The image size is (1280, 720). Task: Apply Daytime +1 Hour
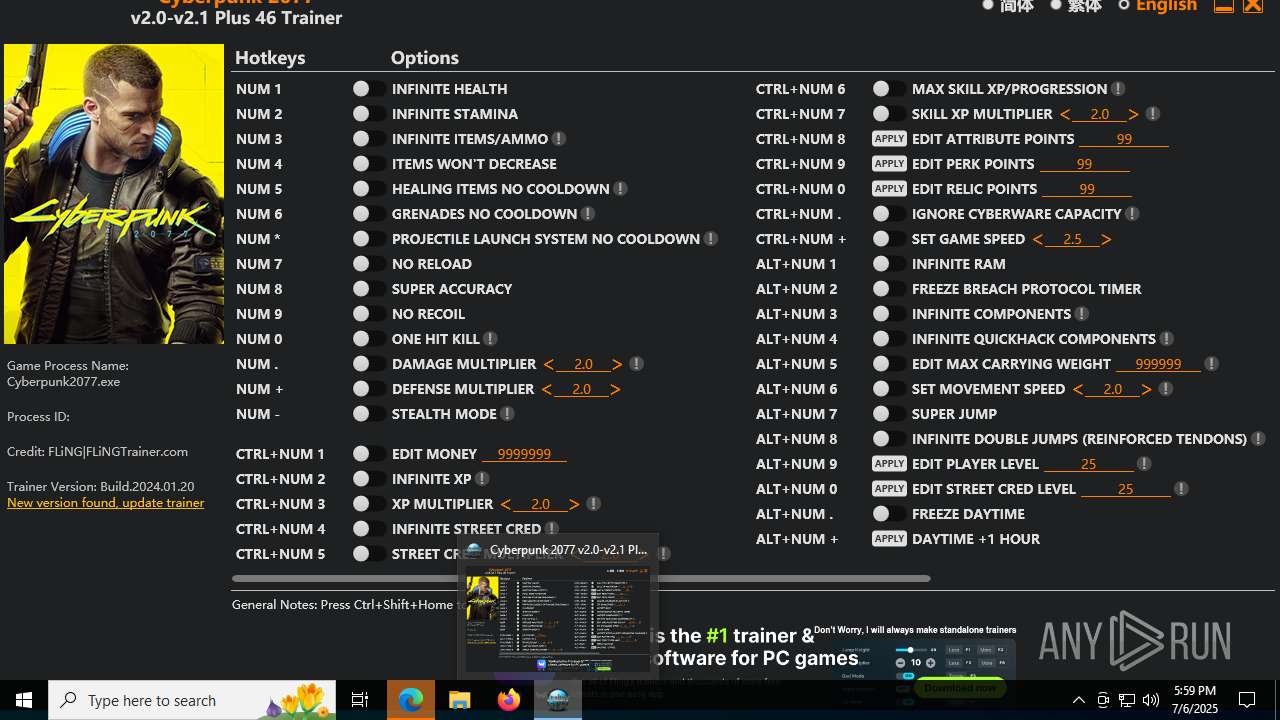coord(889,539)
